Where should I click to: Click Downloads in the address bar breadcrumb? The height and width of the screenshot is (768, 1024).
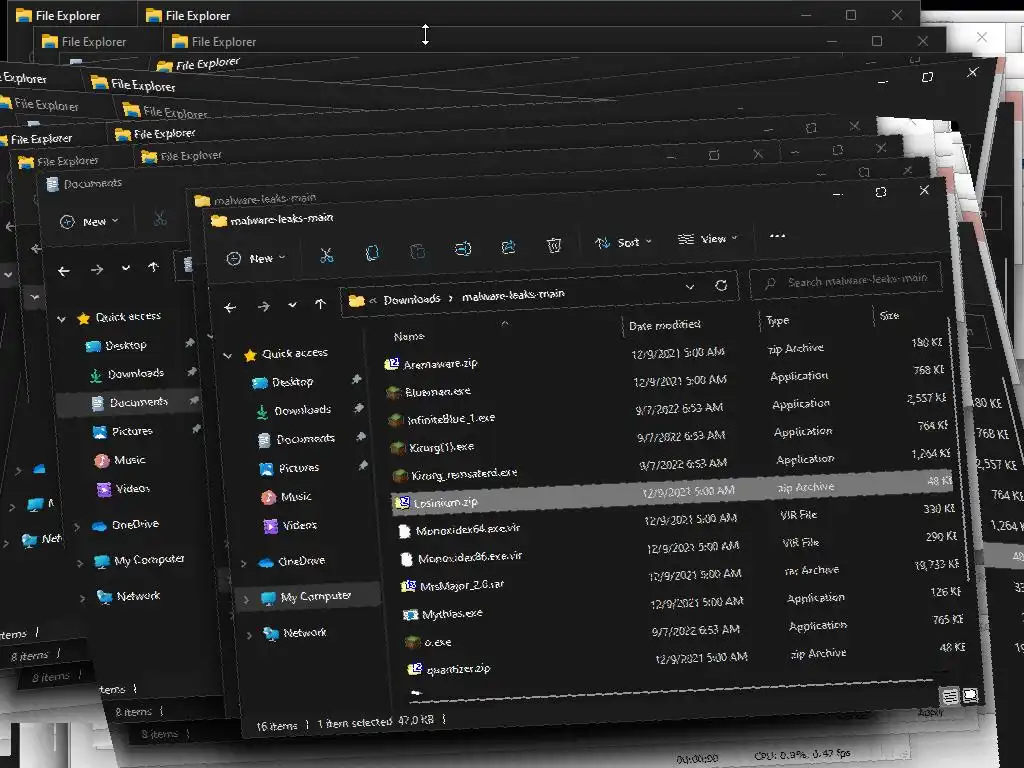412,299
